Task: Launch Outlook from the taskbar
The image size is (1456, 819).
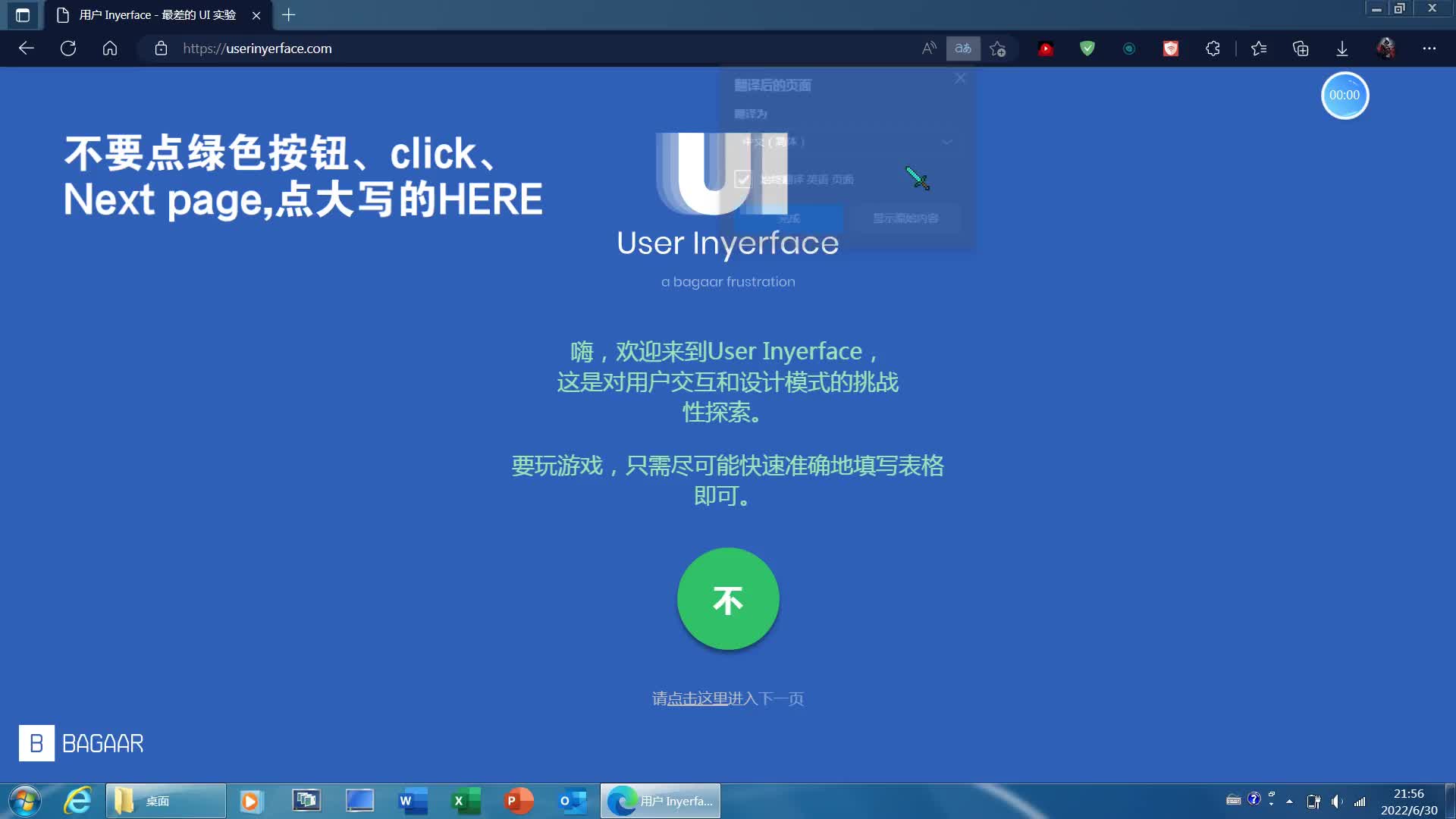Action: point(572,801)
